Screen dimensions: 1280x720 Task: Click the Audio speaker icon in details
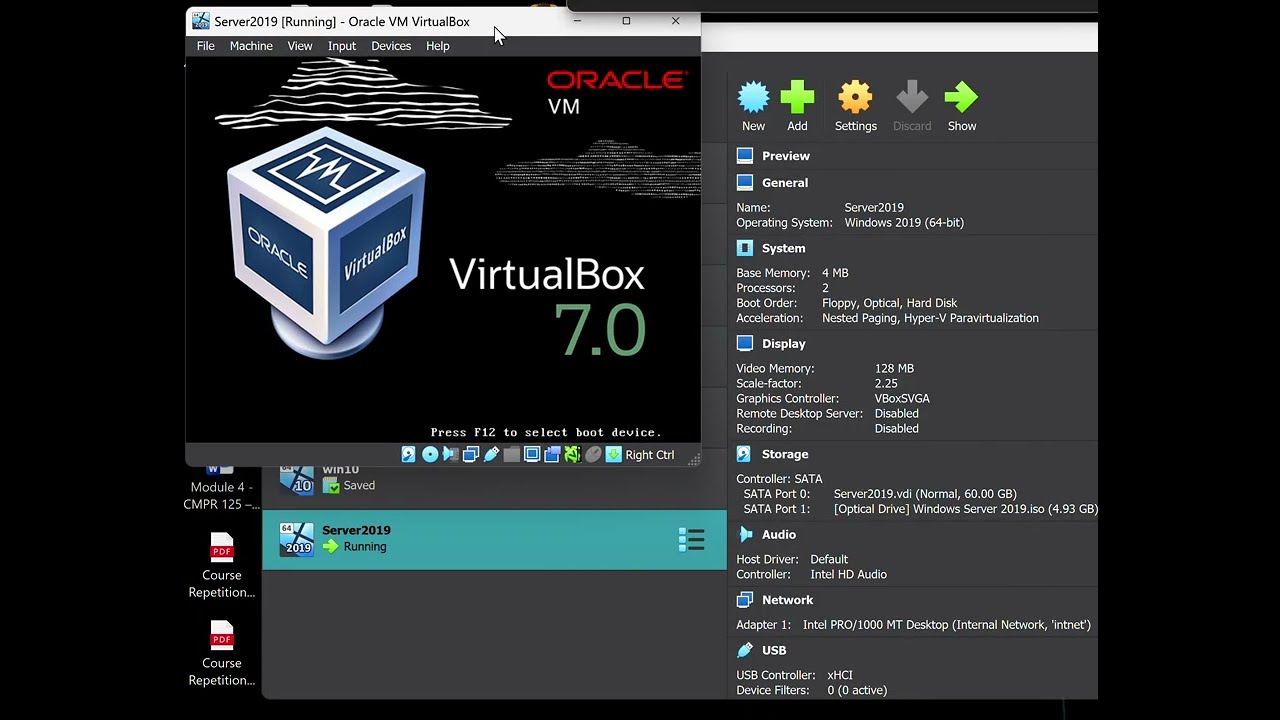pos(745,535)
